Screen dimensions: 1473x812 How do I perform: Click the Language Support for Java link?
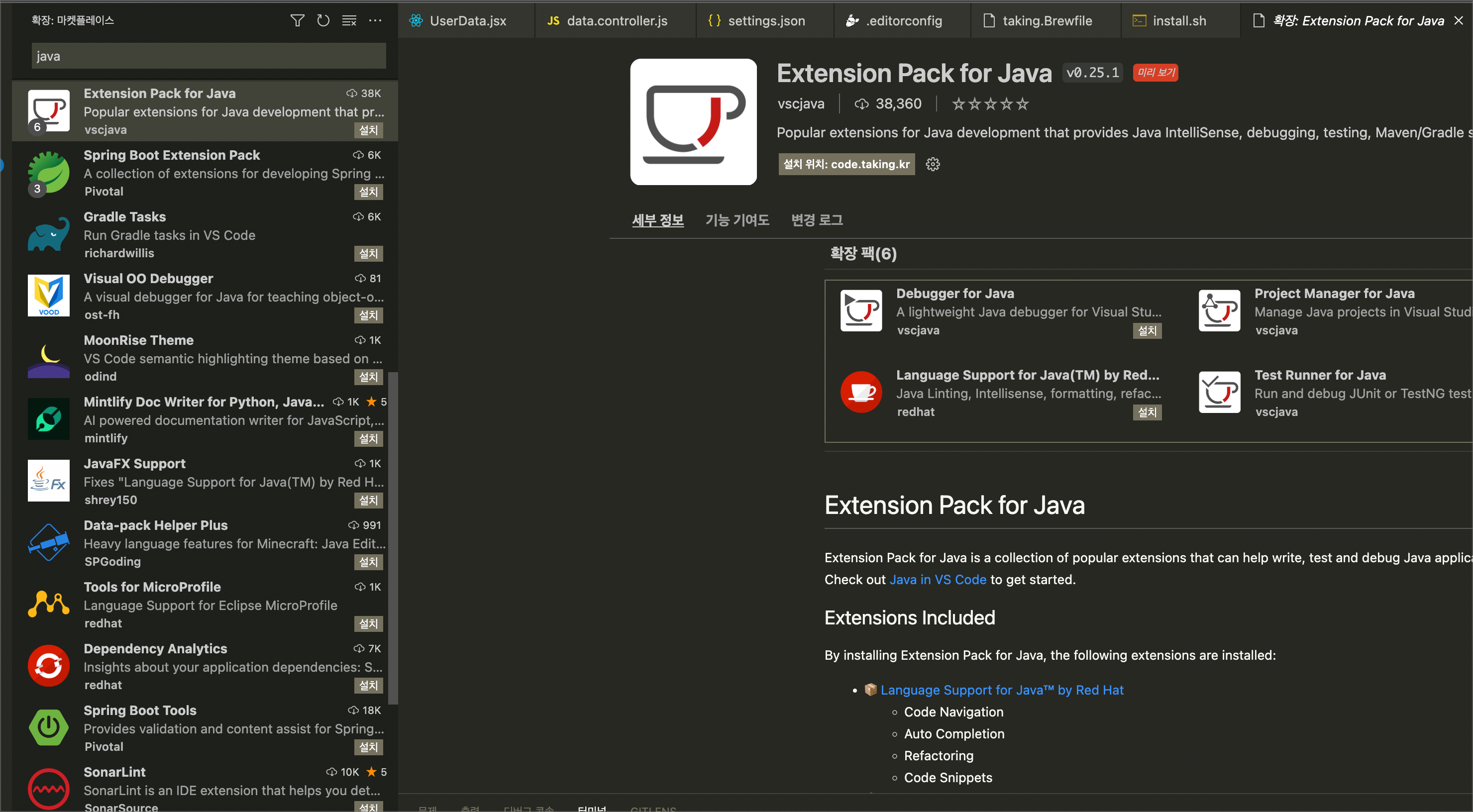1001,690
